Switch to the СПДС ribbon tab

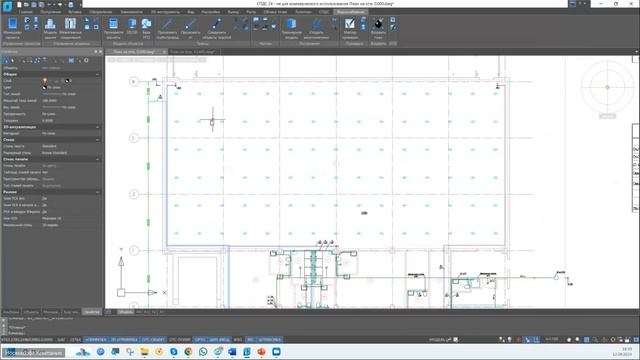[x=324, y=12]
